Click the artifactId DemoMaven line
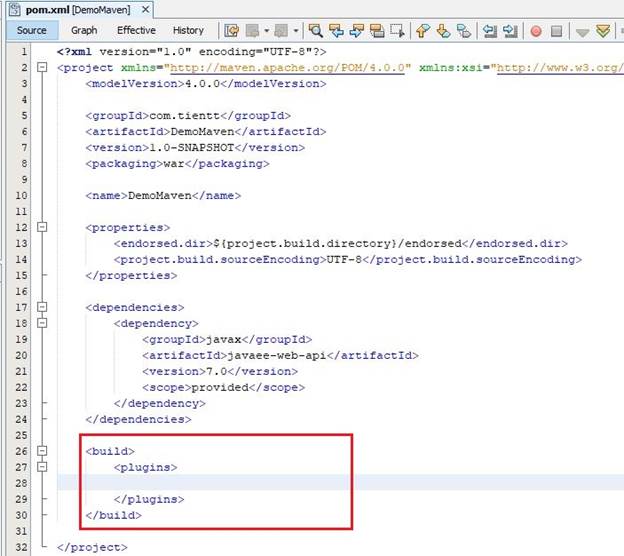This screenshot has height=556, width=624. (x=206, y=132)
